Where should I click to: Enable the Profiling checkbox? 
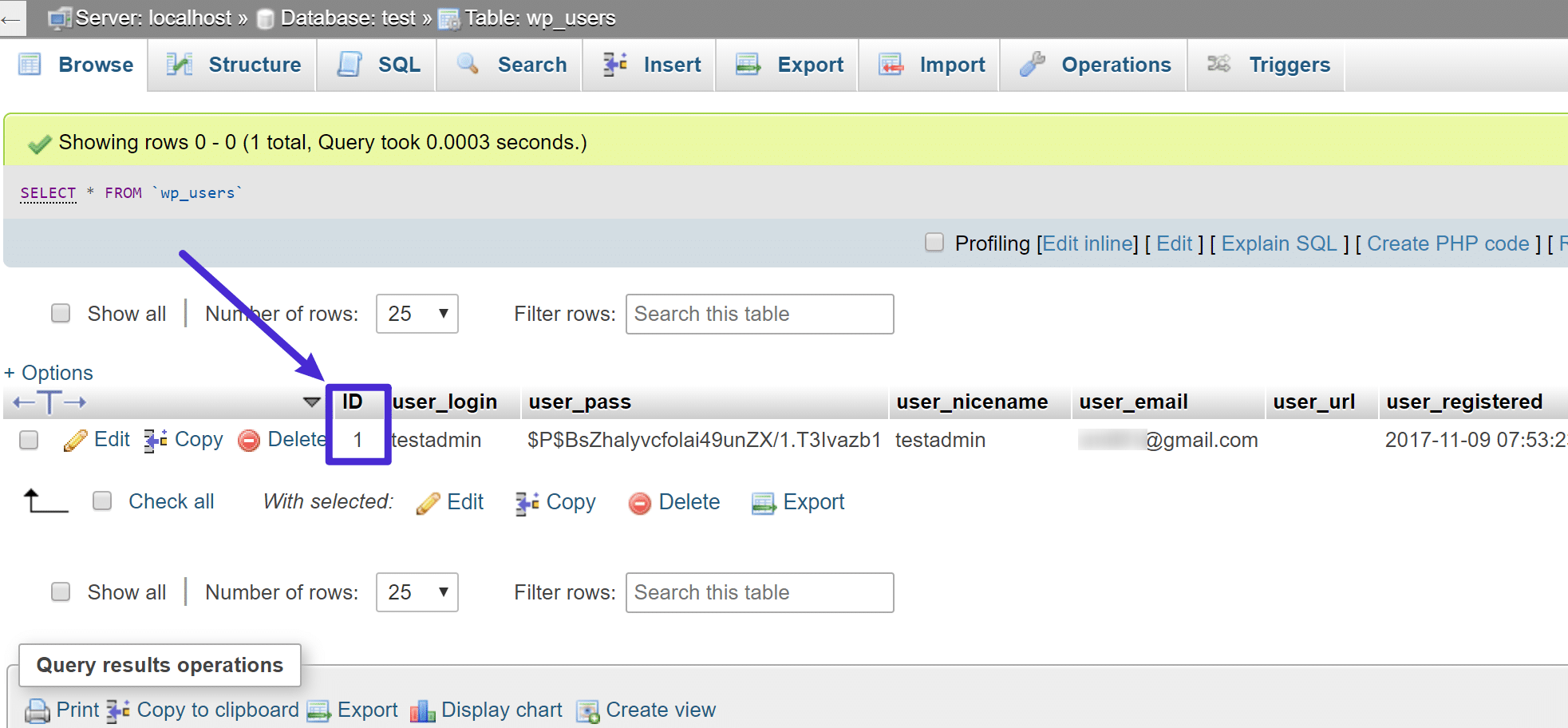pyautogui.click(x=934, y=242)
